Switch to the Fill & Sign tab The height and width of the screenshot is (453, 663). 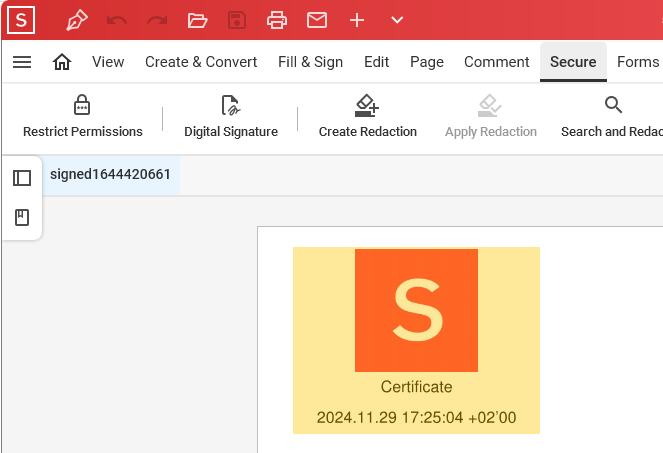[x=310, y=62]
